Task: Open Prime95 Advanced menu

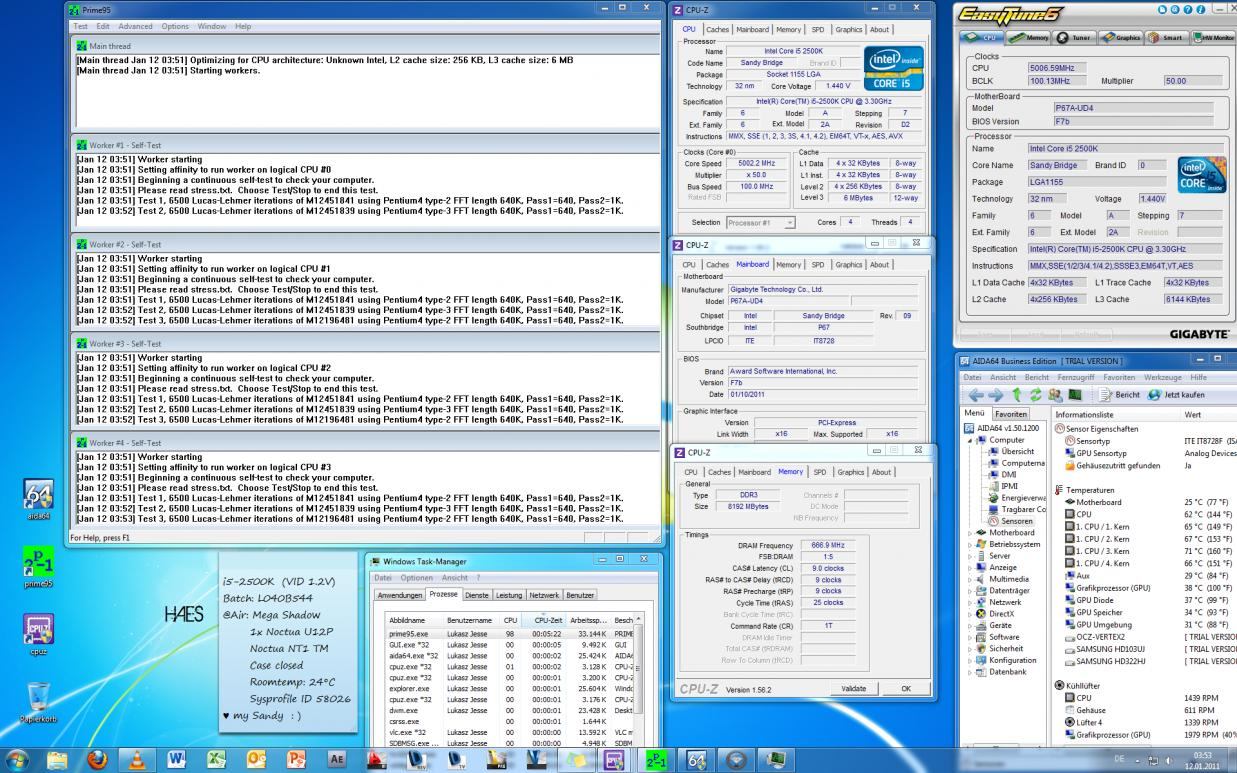Action: [x=137, y=26]
